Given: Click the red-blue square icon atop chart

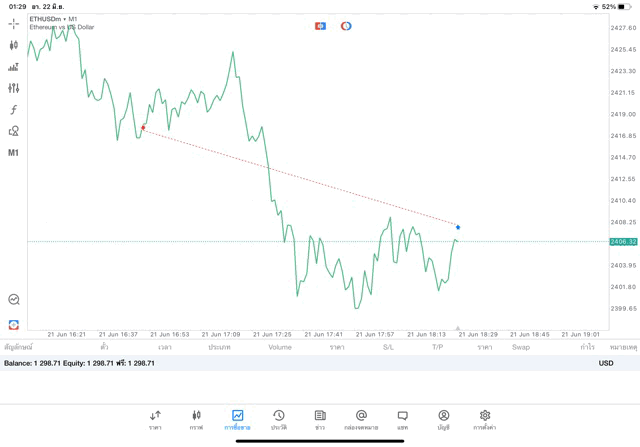Looking at the screenshot, I should point(320,26).
